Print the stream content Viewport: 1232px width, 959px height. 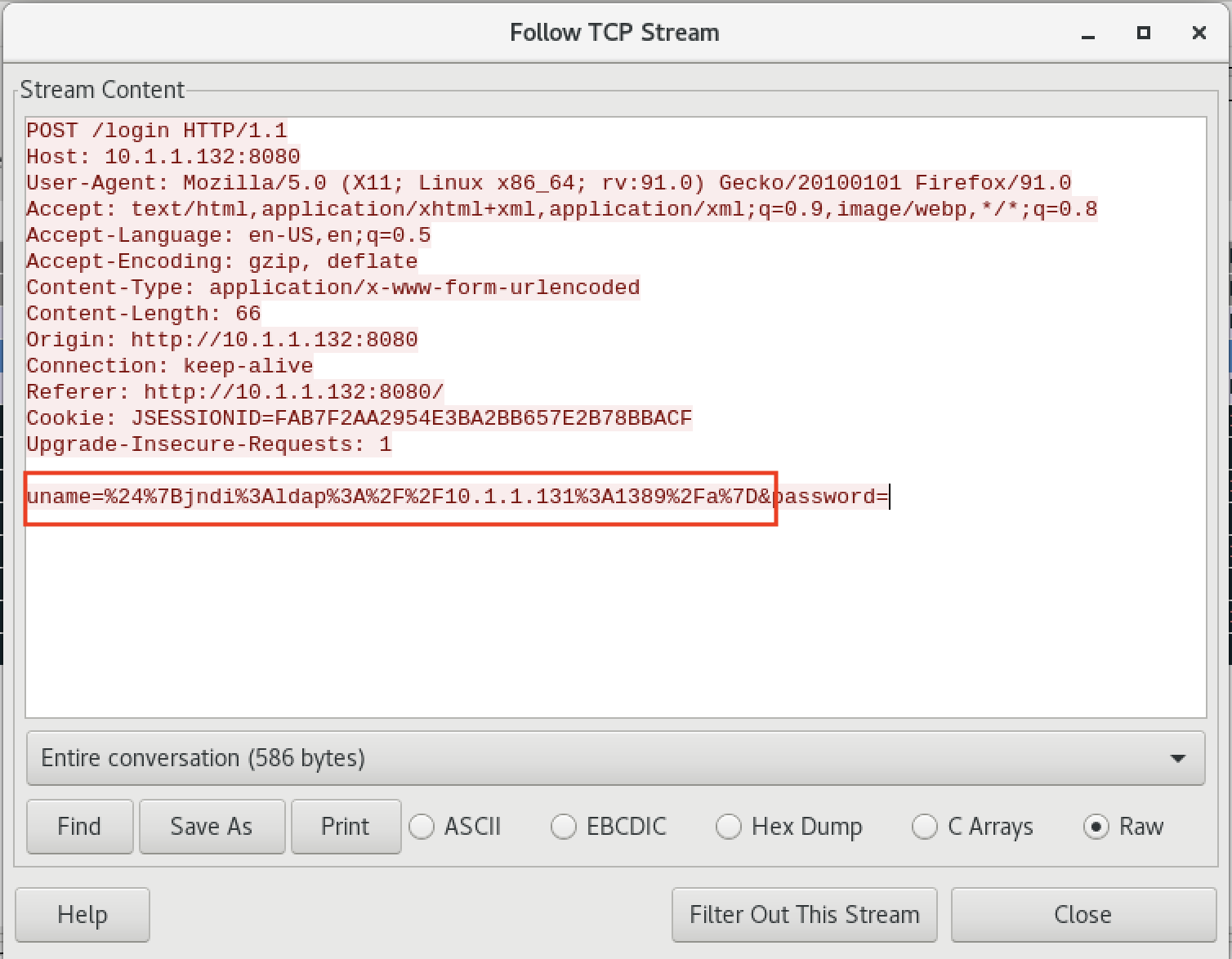(x=345, y=827)
